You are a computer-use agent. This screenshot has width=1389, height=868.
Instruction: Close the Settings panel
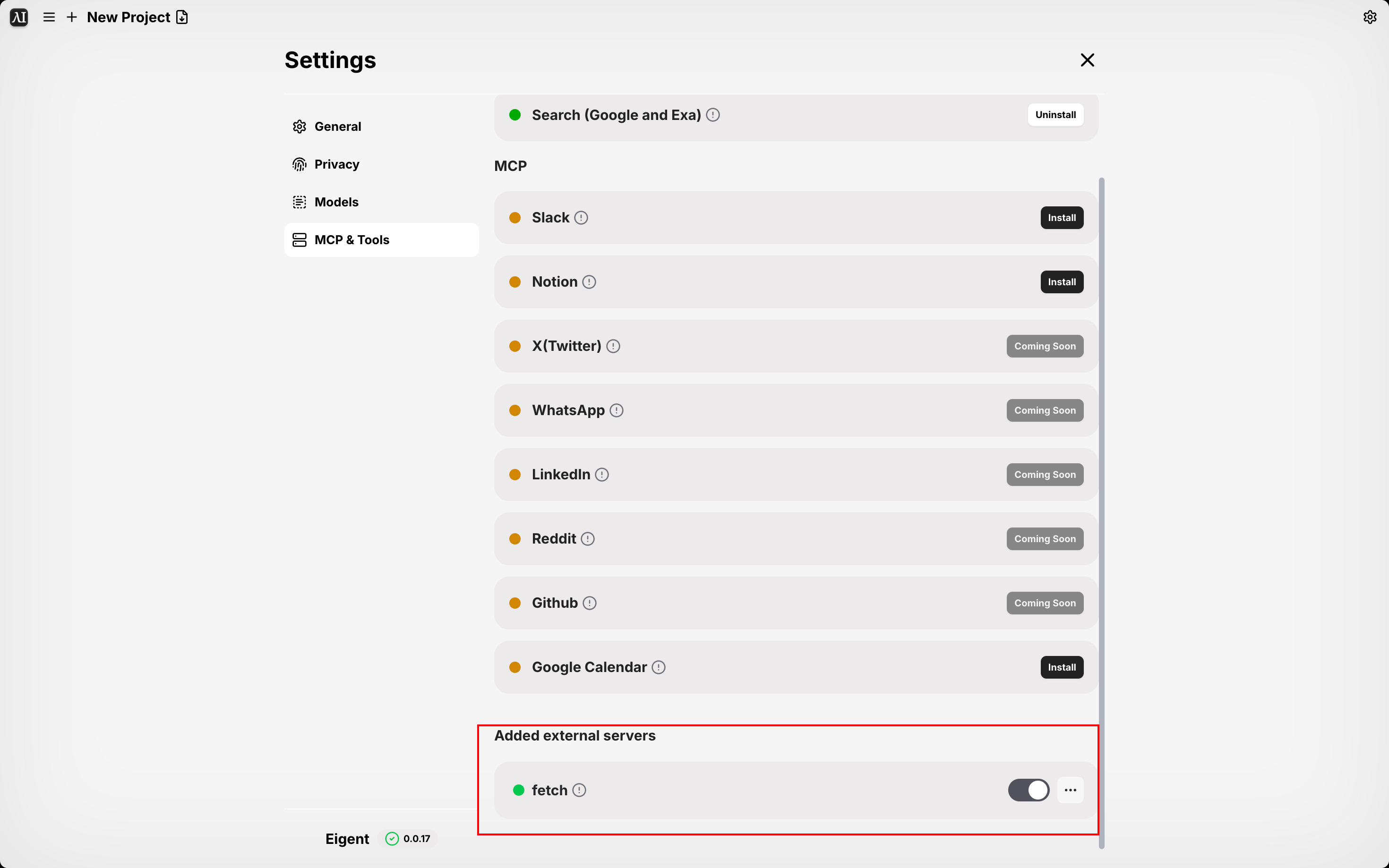(x=1087, y=60)
